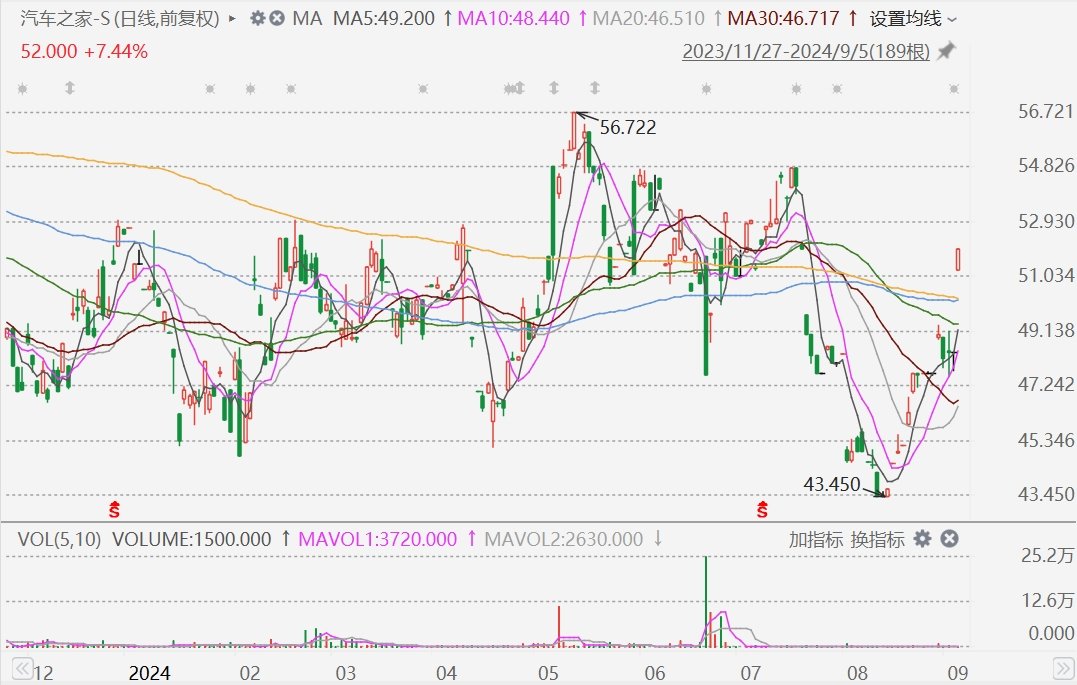Toggle the pin icon beside the date range

[x=946, y=51]
